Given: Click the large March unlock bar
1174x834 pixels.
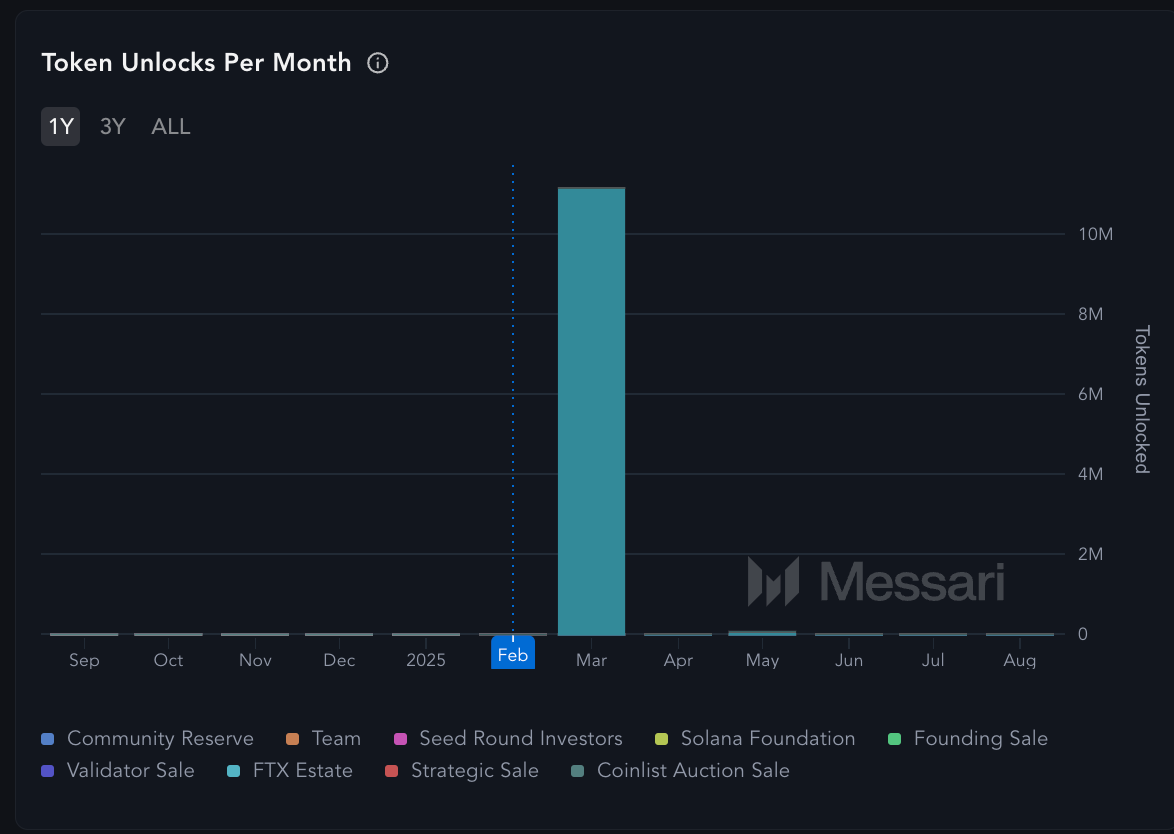Looking at the screenshot, I should (591, 410).
